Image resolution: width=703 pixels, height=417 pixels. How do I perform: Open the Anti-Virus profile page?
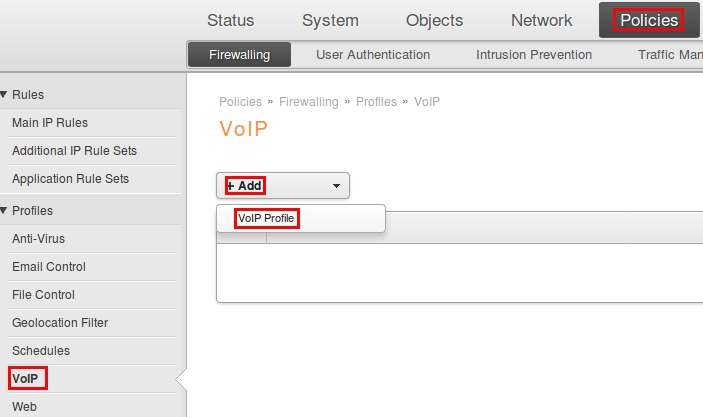click(x=38, y=239)
